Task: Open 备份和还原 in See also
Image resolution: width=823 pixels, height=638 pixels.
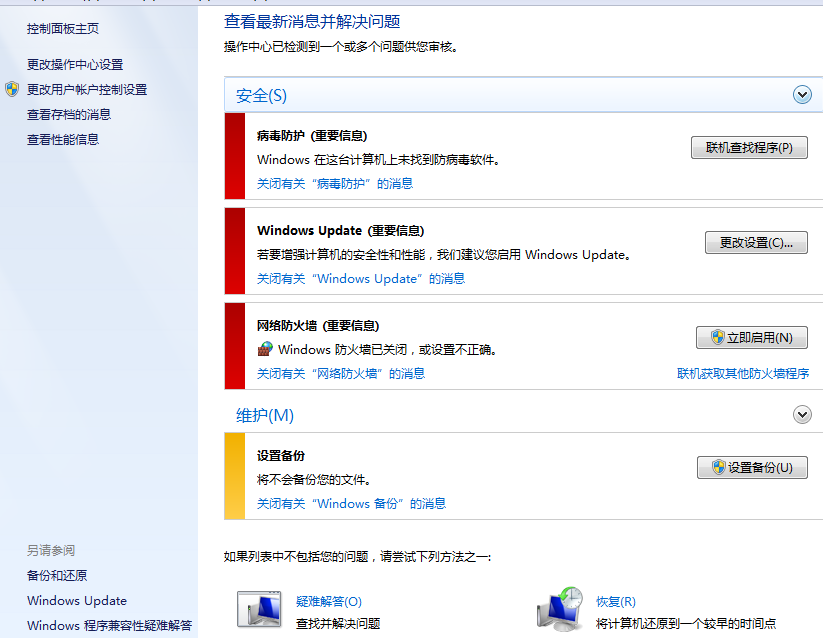Action: point(57,576)
